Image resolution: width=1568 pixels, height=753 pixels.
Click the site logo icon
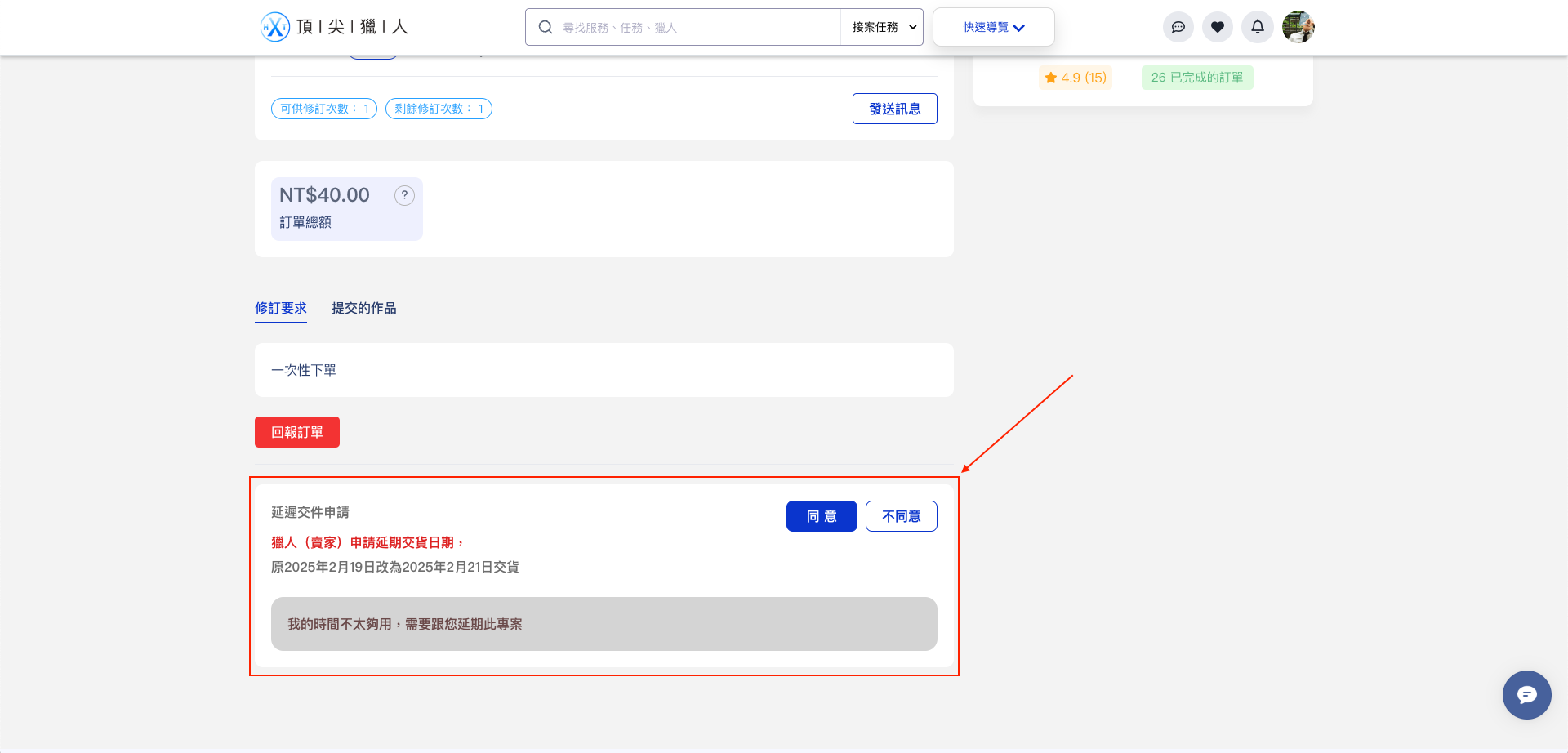[275, 27]
